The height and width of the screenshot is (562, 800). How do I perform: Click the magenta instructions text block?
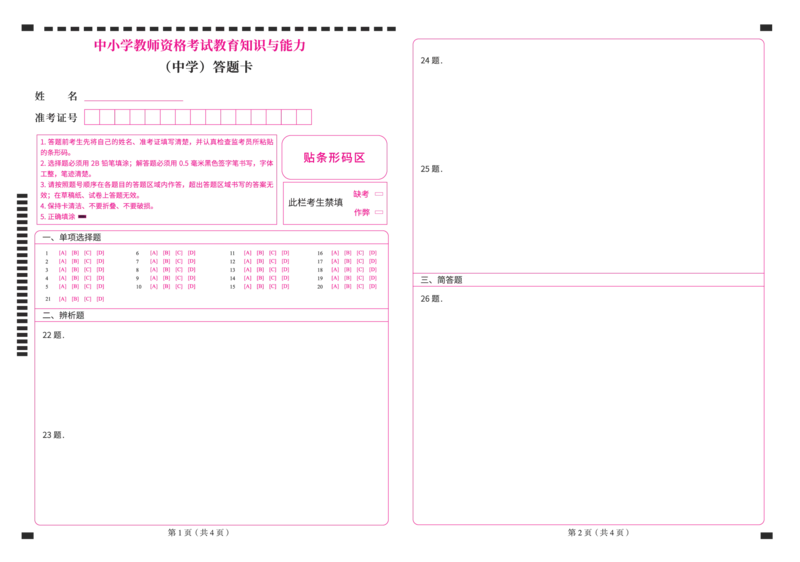155,177
